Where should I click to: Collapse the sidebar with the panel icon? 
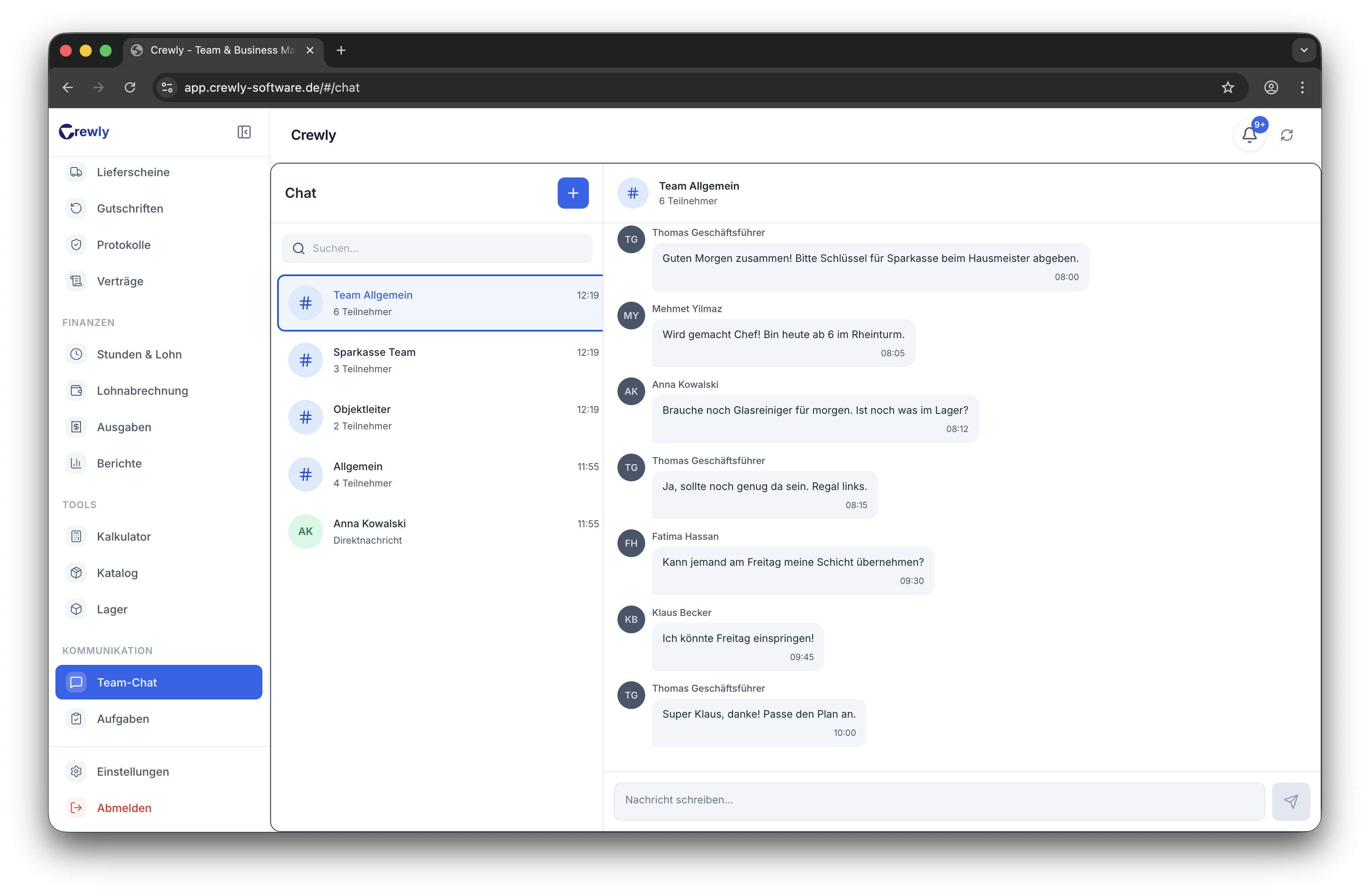[244, 132]
